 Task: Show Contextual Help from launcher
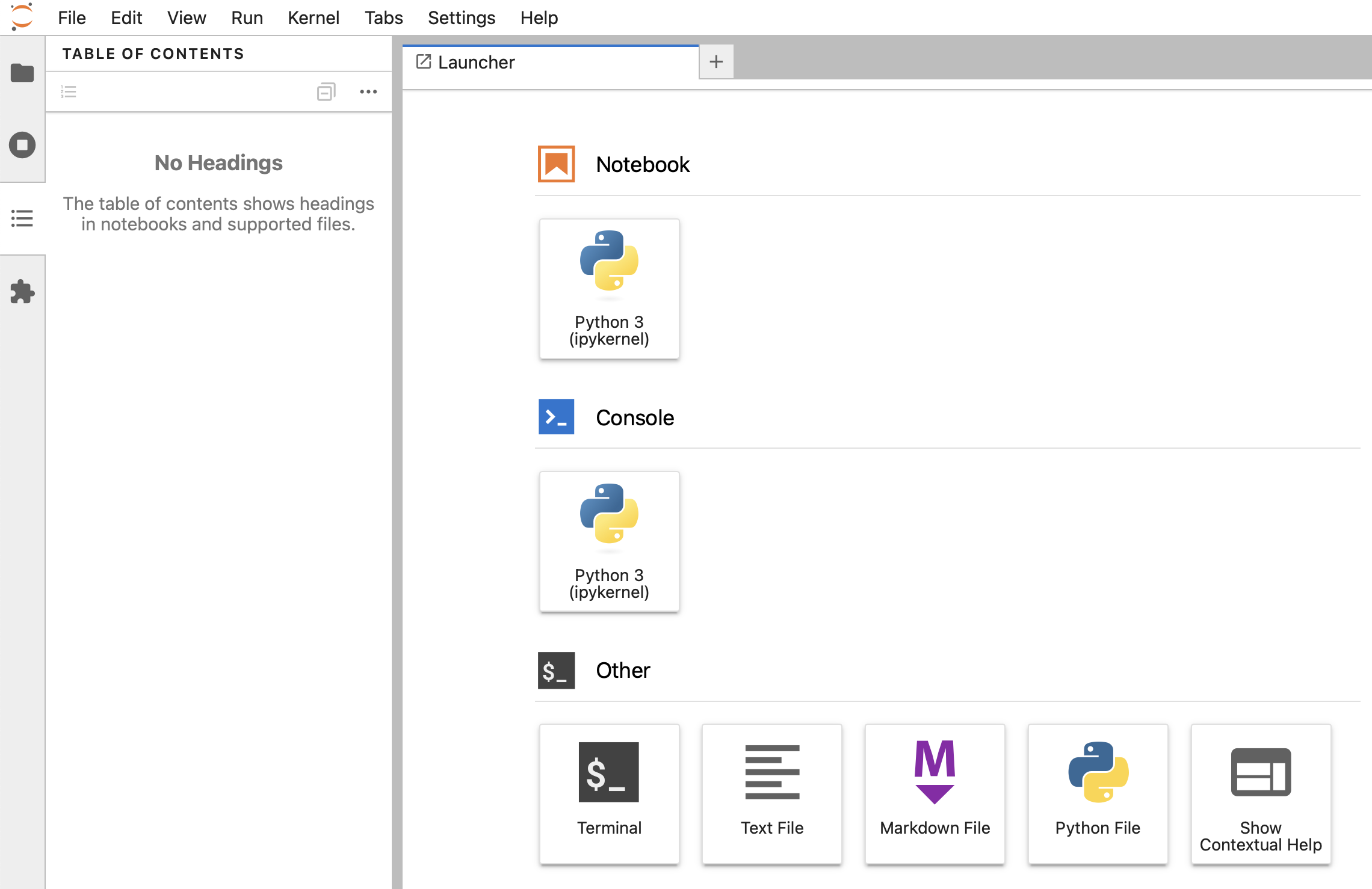(1261, 793)
